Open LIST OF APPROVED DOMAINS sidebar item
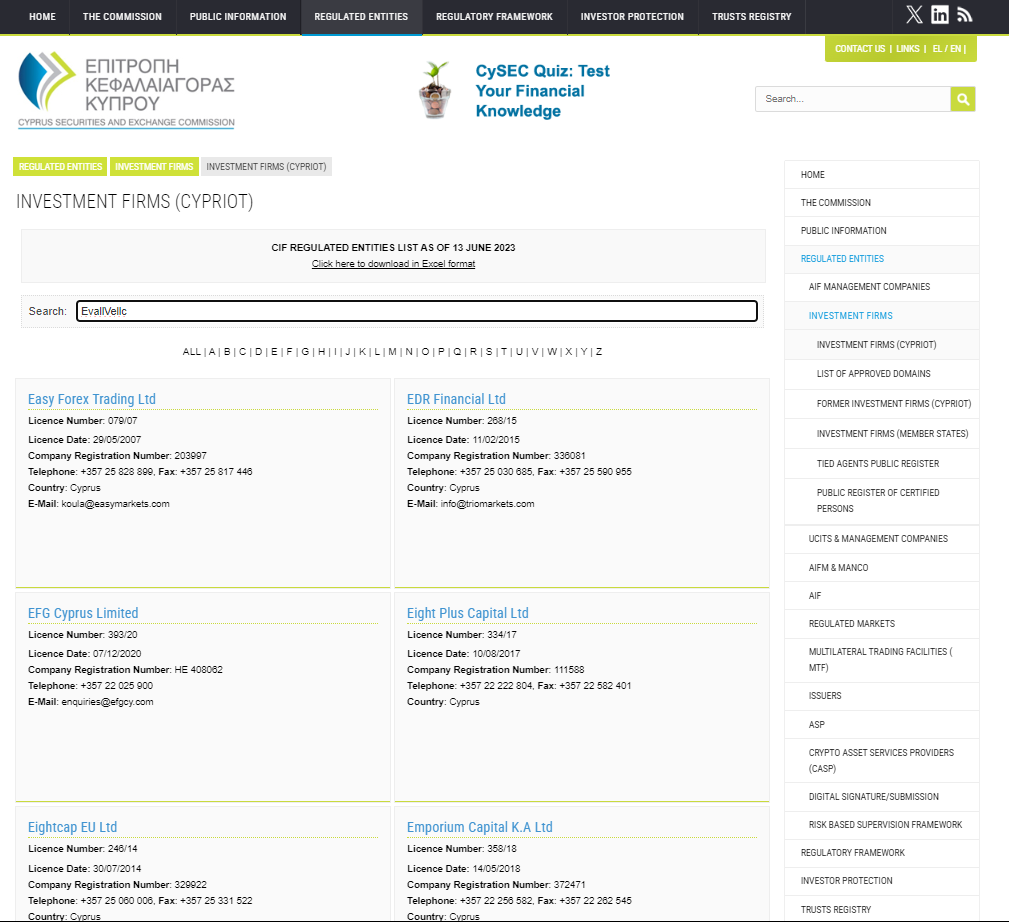Viewport: 1009px width, 922px height. point(882,374)
